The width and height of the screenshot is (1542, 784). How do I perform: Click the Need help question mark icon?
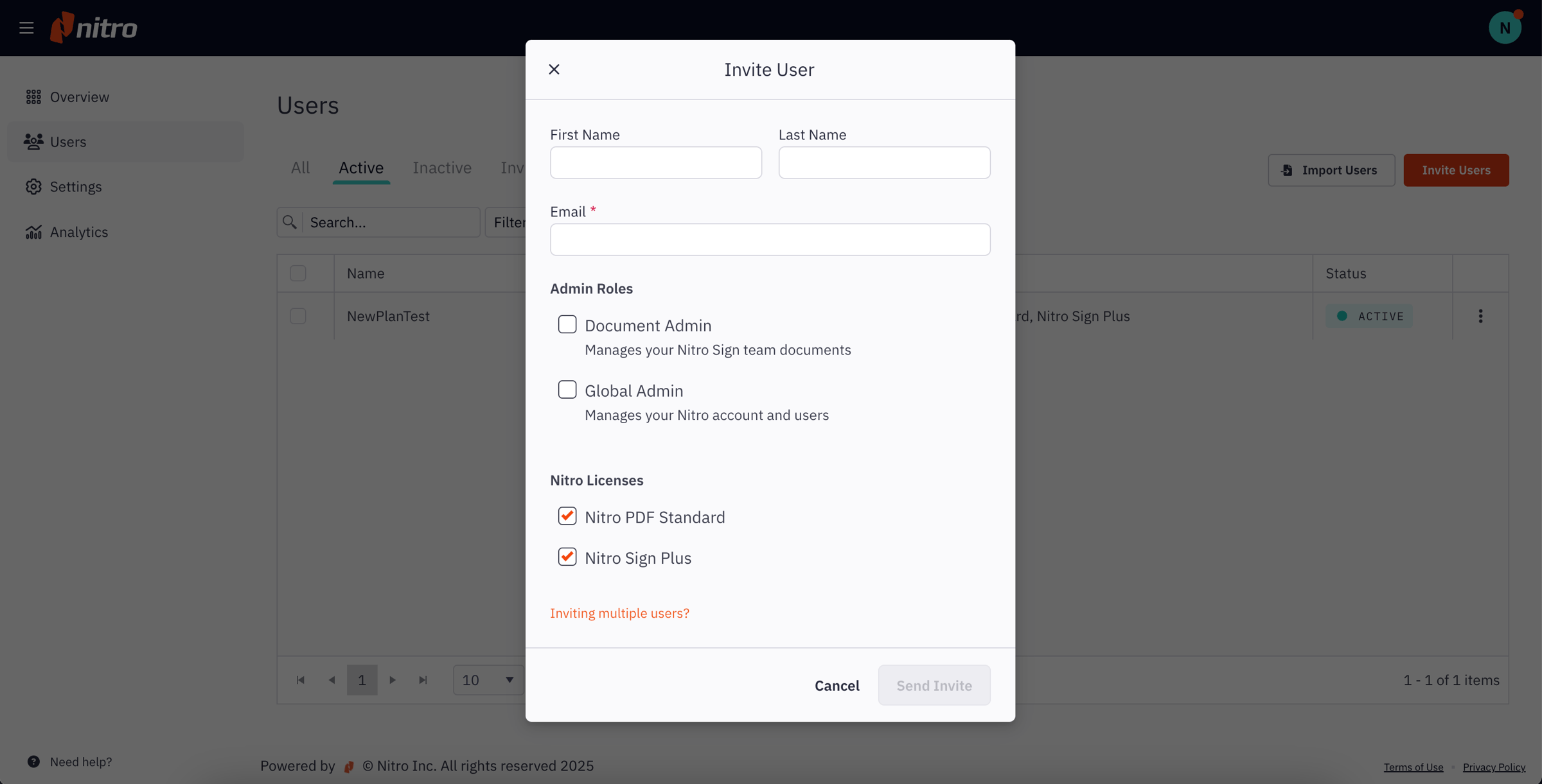coord(33,762)
